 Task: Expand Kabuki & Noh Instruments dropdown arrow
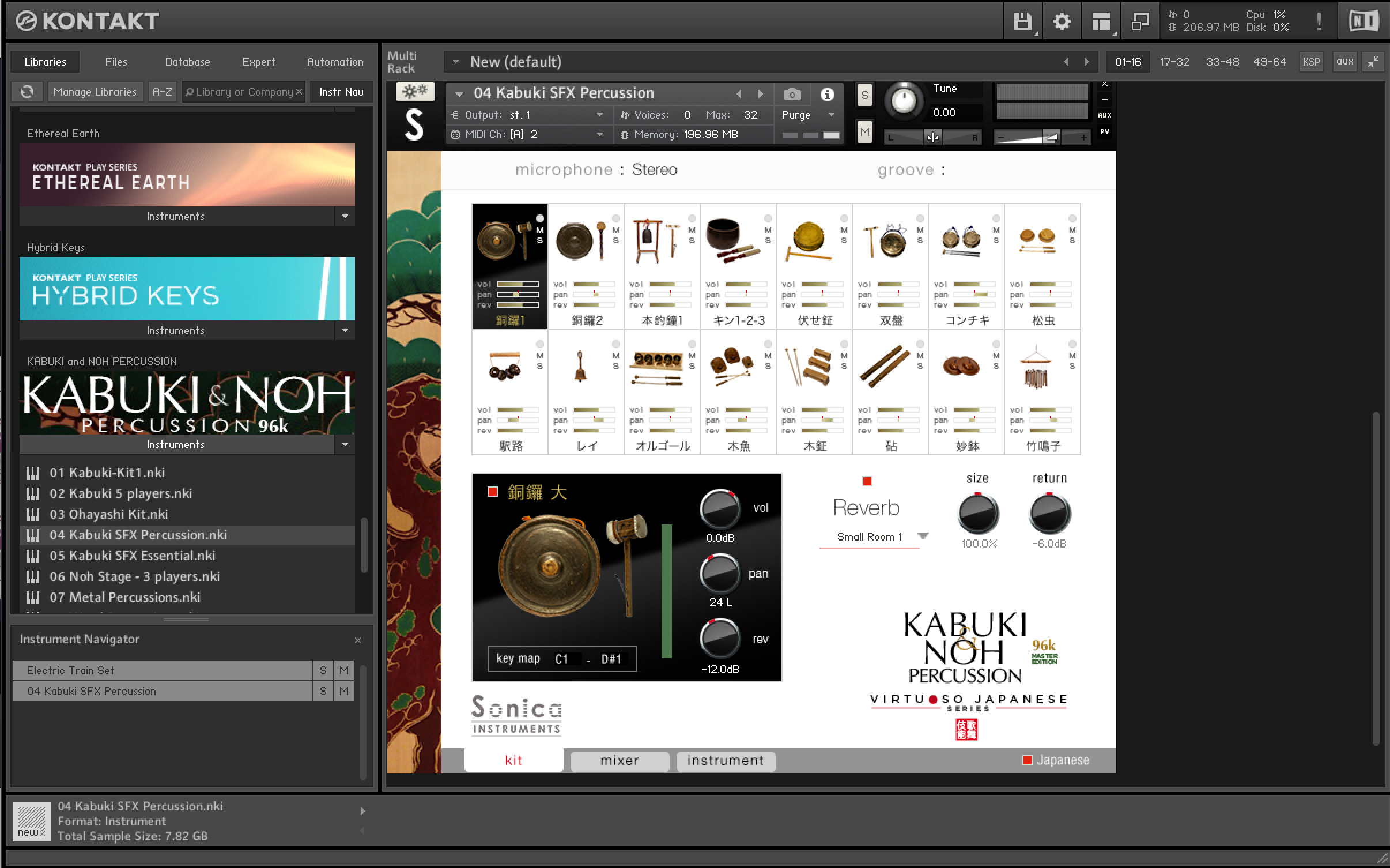(345, 444)
